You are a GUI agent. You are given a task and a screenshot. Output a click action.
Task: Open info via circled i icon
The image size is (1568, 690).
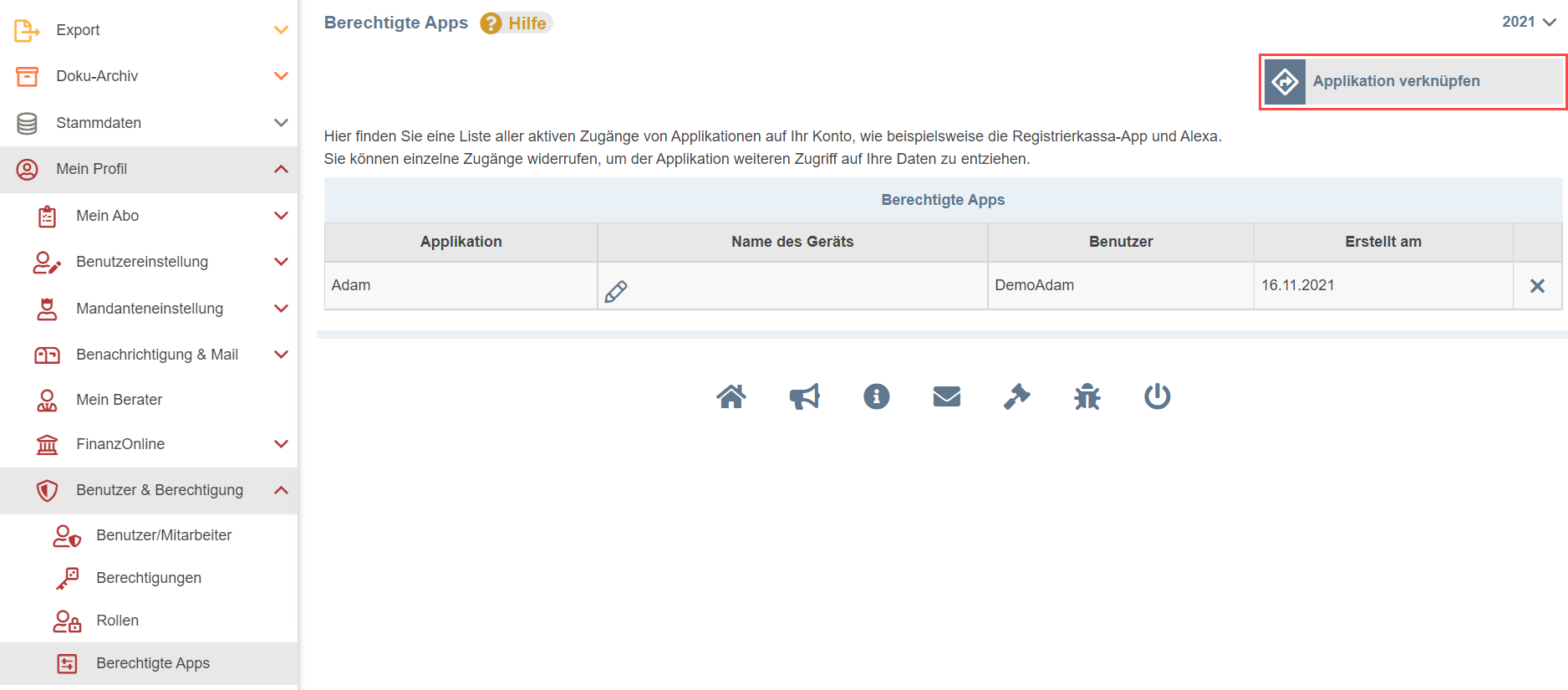877,396
